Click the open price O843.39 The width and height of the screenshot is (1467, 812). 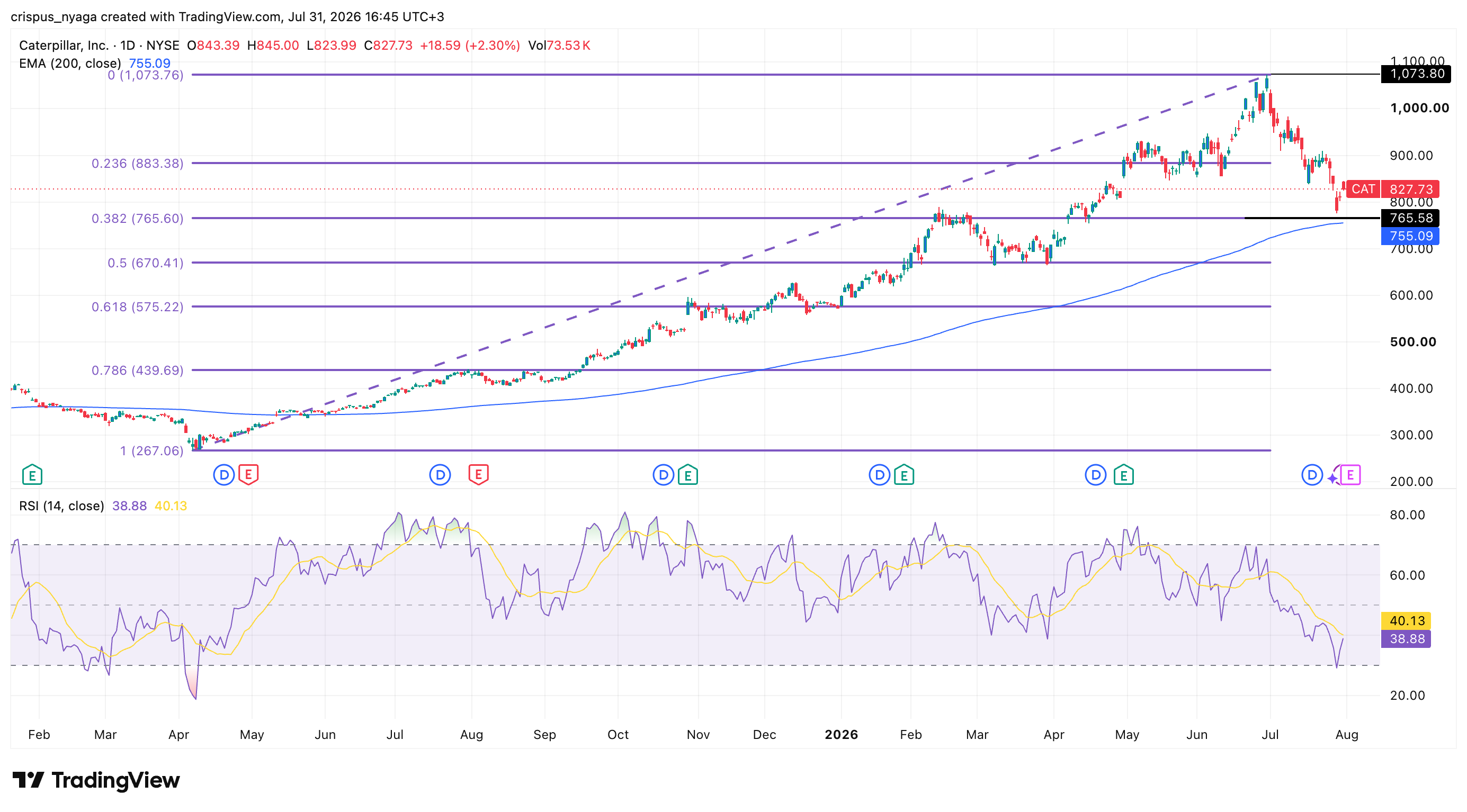(213, 46)
